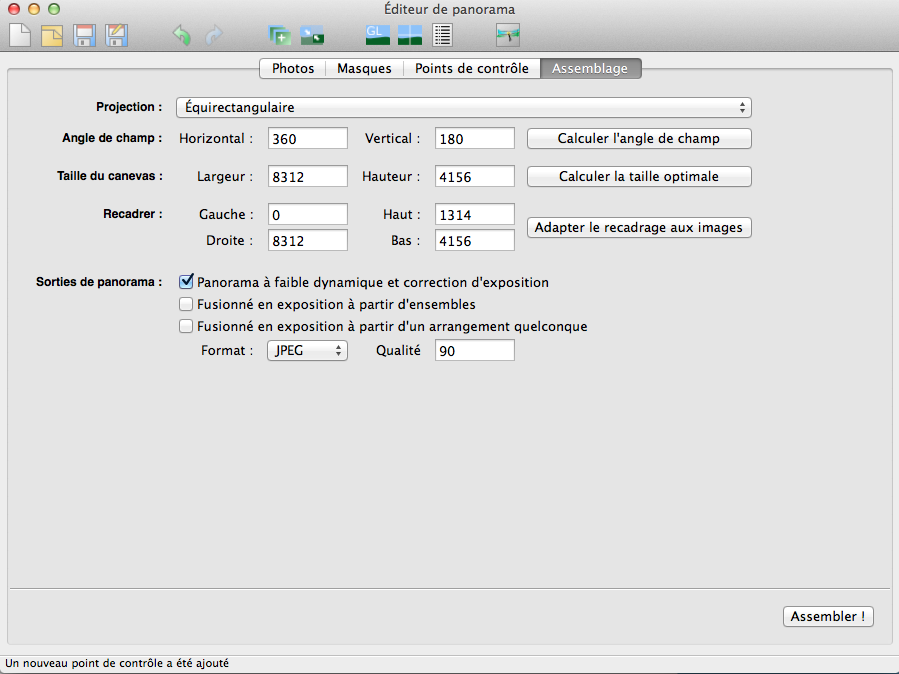Open a project with the folder icon
The image size is (899, 674).
pos(52,35)
